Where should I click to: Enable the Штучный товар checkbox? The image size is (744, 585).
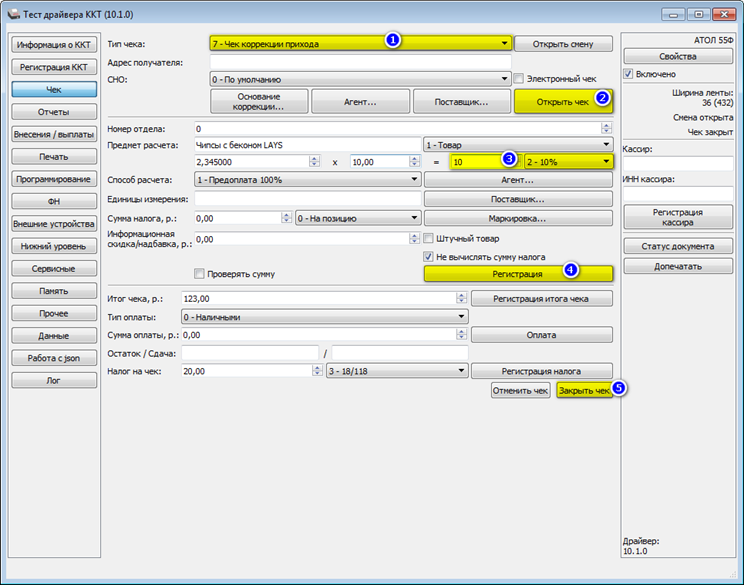click(x=428, y=238)
